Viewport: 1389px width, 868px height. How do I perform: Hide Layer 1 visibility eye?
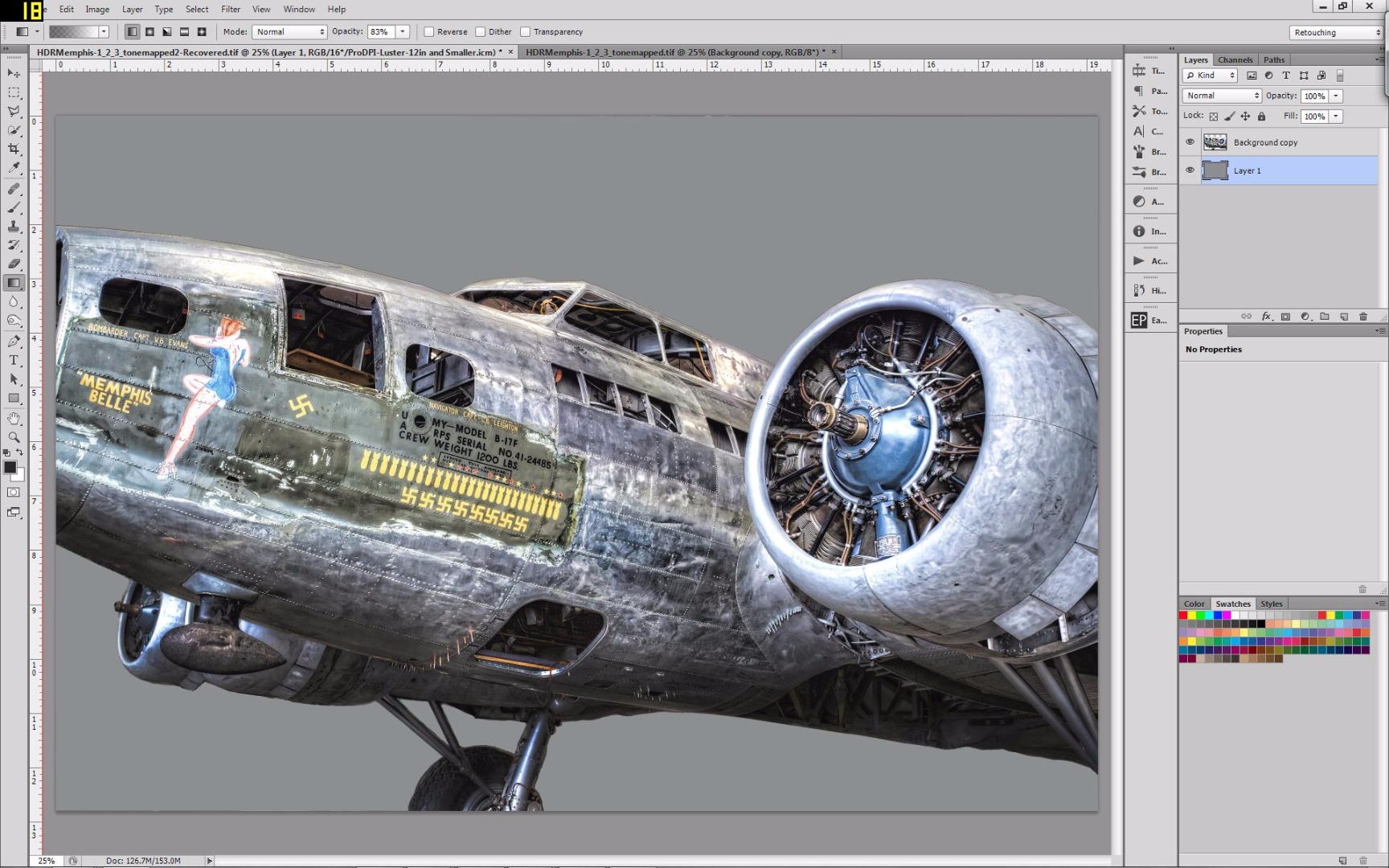click(1190, 170)
